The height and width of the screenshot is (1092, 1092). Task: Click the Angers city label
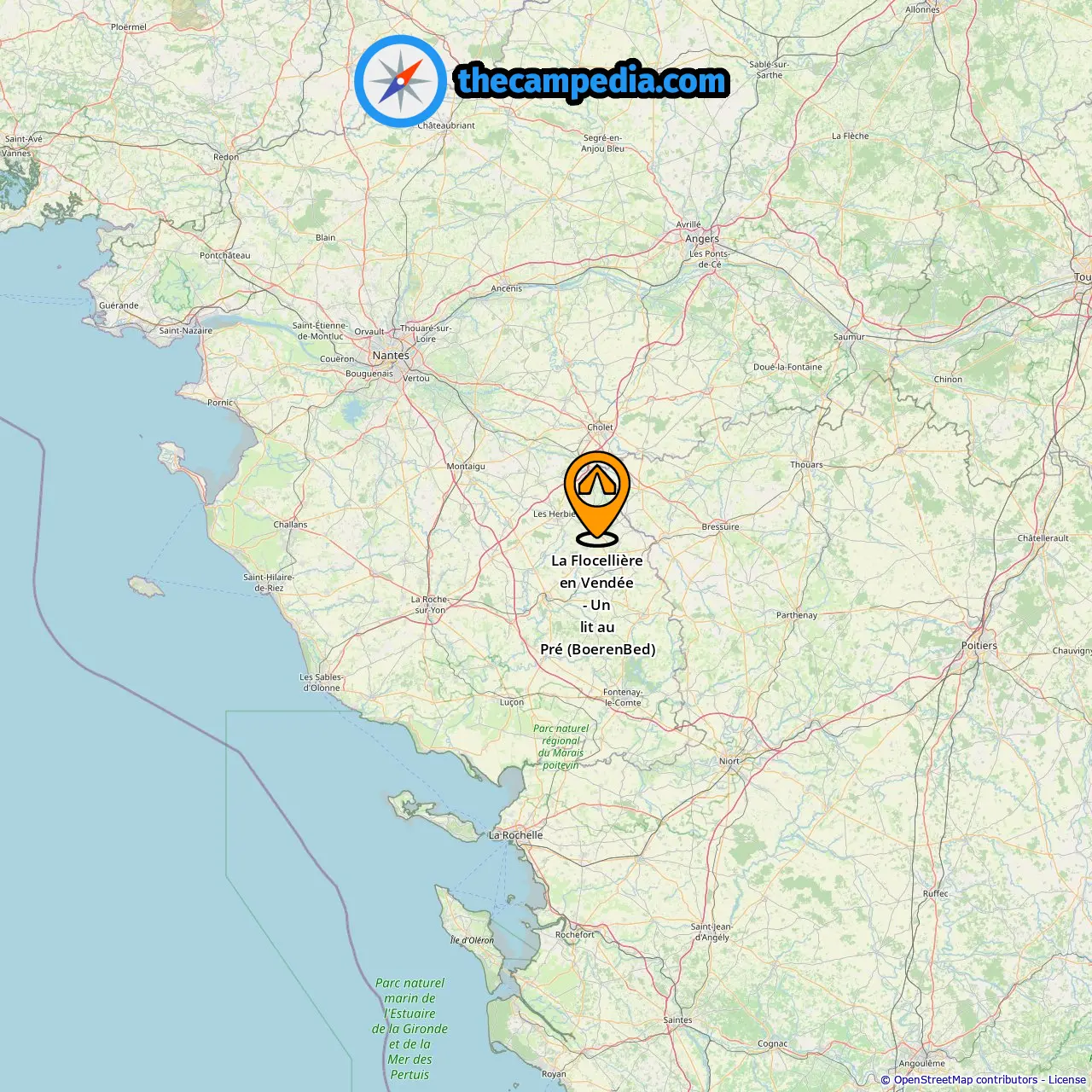coord(702,239)
